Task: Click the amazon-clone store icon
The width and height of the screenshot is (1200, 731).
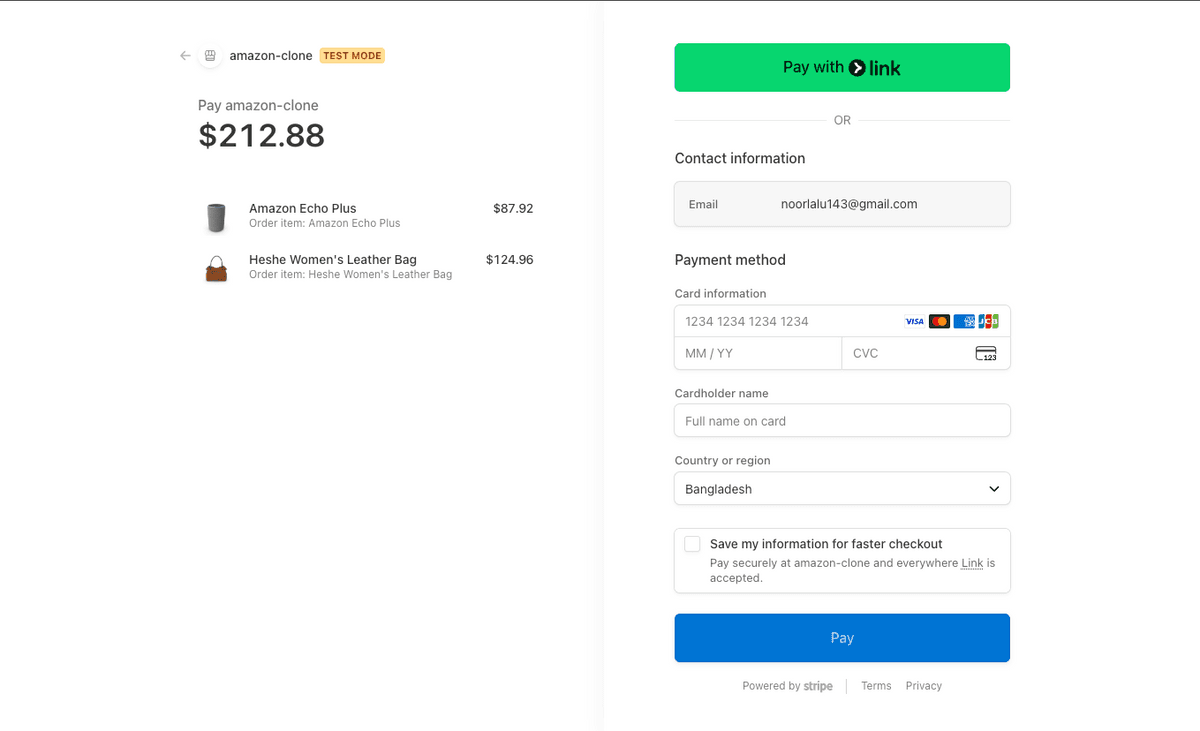Action: (210, 56)
